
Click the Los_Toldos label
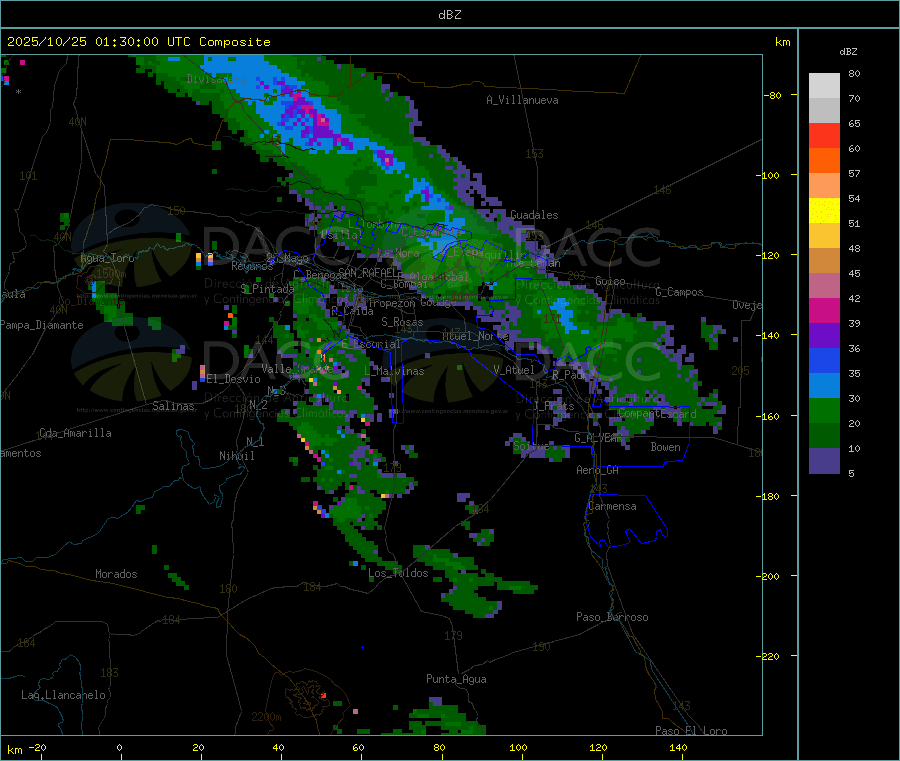398,573
